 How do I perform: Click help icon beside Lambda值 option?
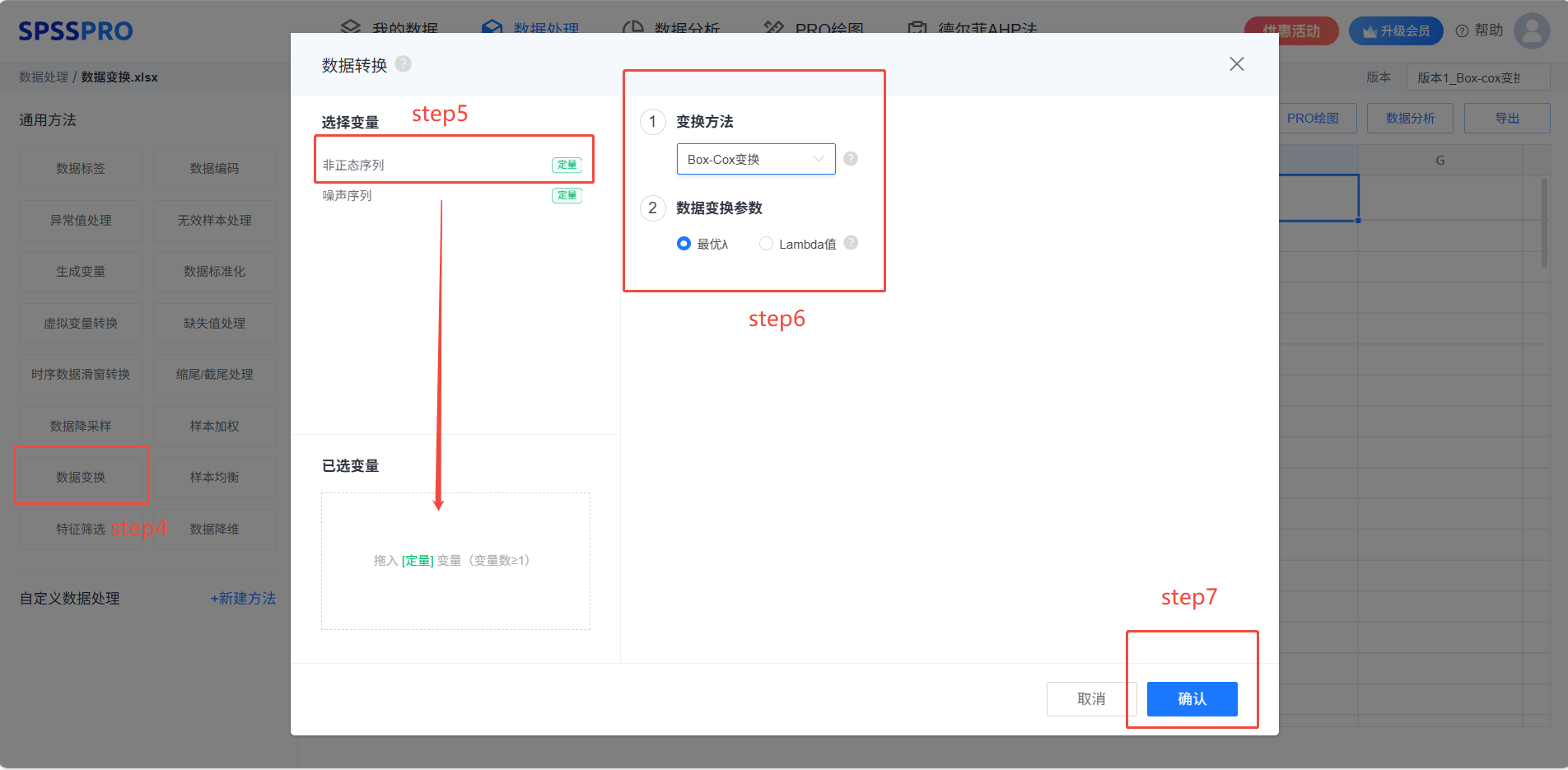852,243
